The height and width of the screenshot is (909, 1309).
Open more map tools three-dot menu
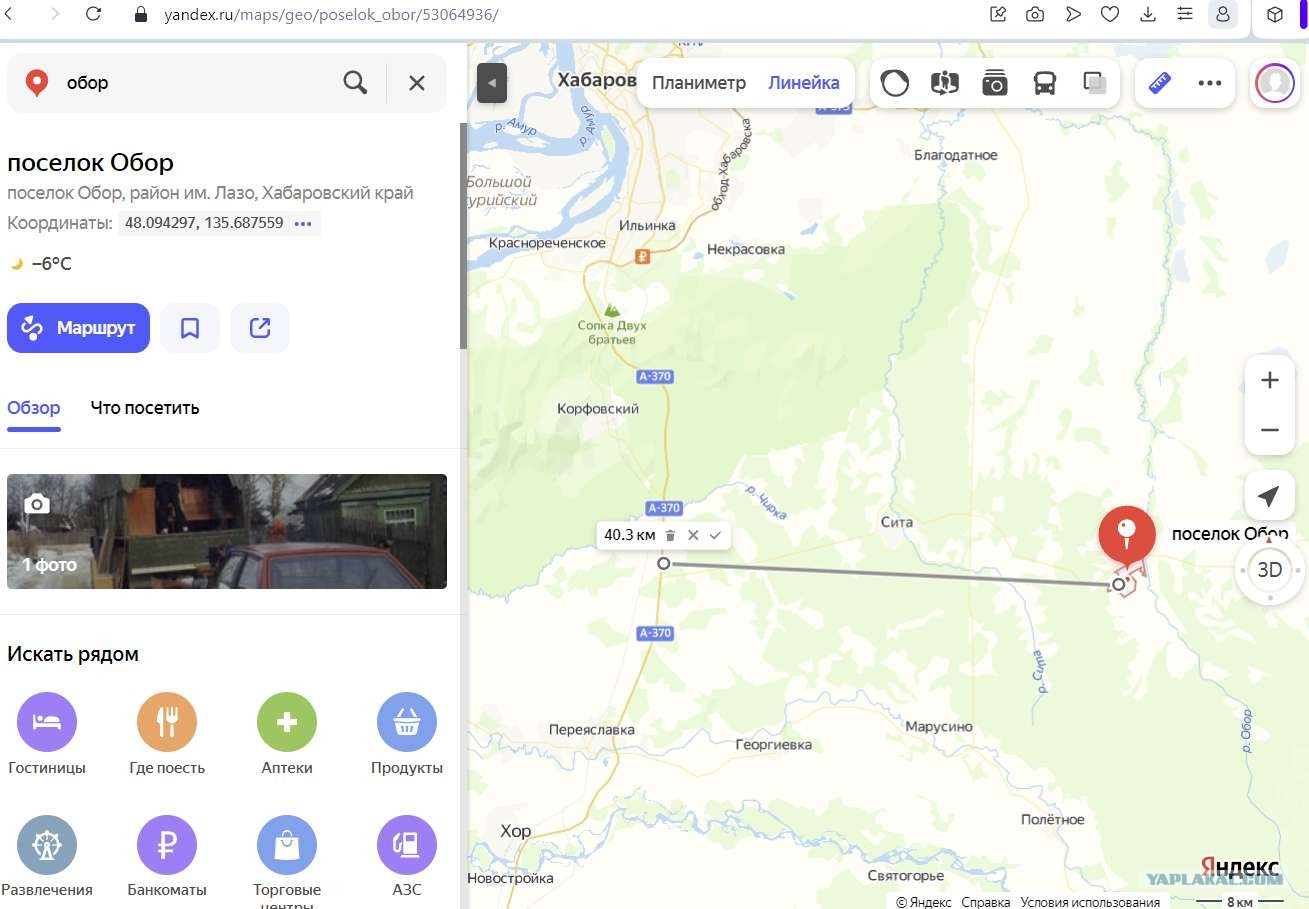1210,83
